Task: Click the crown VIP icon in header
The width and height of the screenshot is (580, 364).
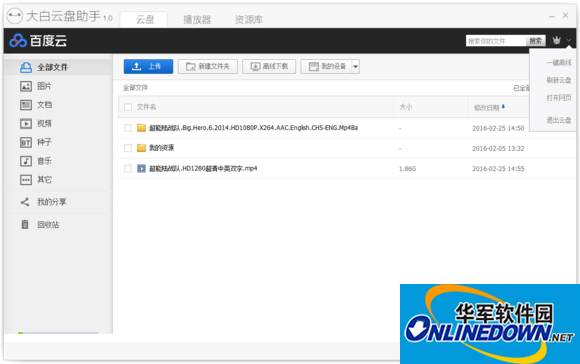Action: pyautogui.click(x=556, y=40)
